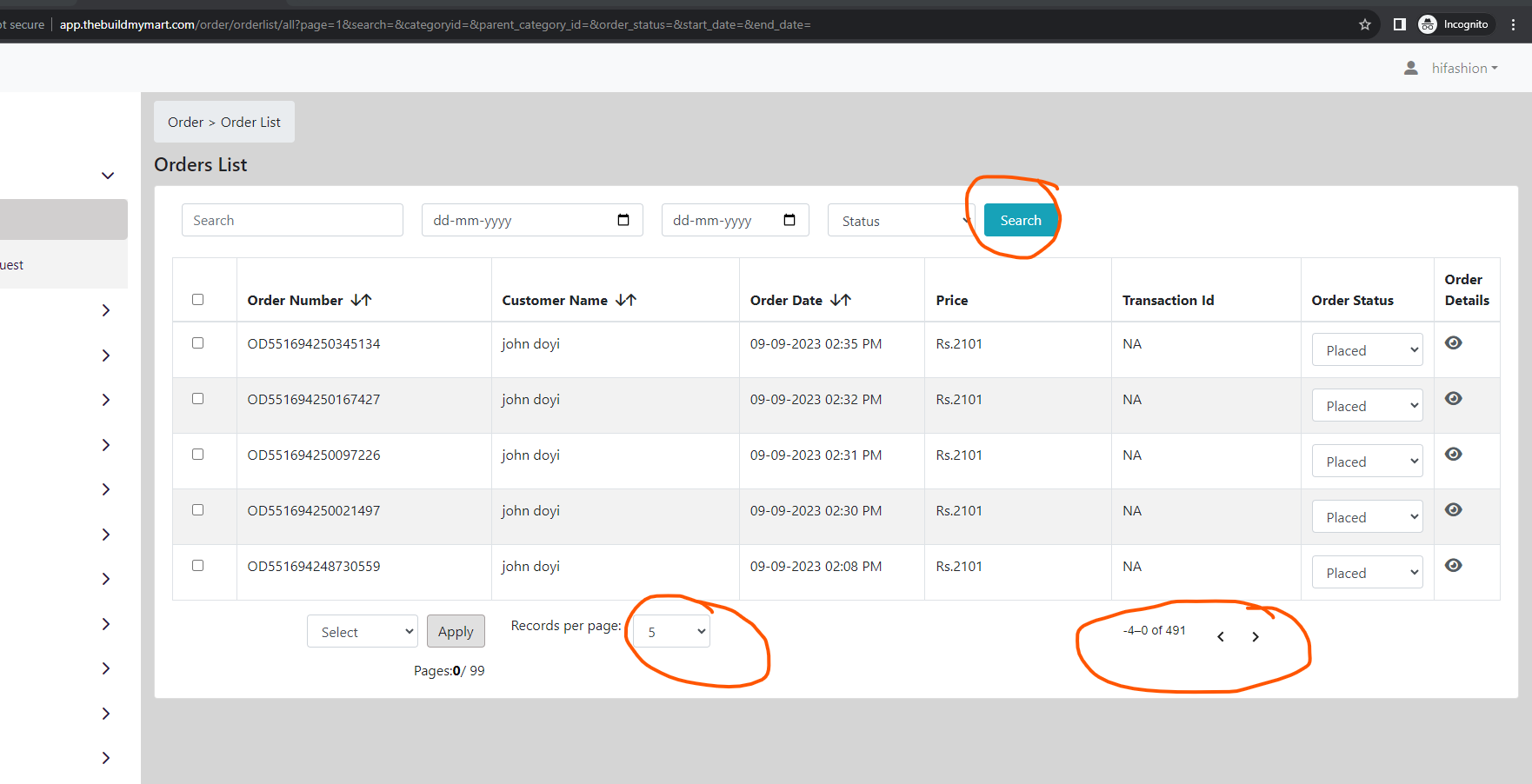Click the Apply button
This screenshot has height=784, width=1532.
click(x=456, y=632)
